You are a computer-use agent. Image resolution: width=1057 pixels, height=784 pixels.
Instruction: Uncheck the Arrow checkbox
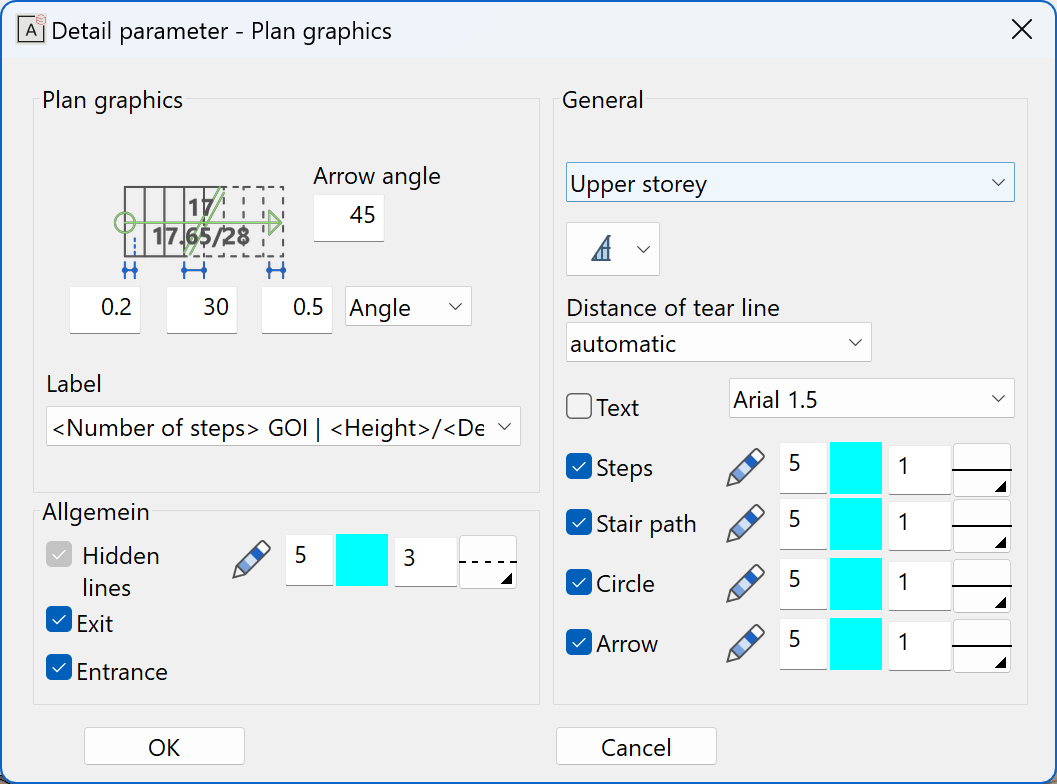tap(579, 642)
